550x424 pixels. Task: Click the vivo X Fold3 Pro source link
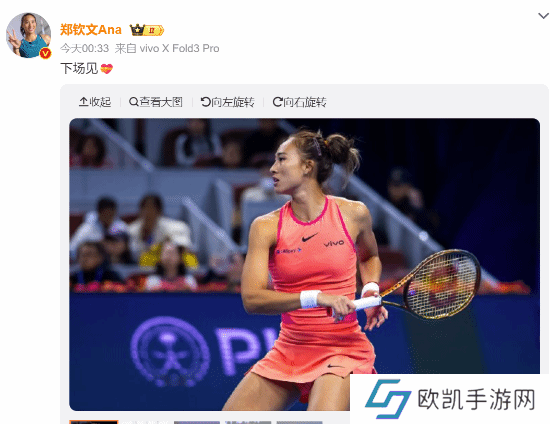click(179, 48)
